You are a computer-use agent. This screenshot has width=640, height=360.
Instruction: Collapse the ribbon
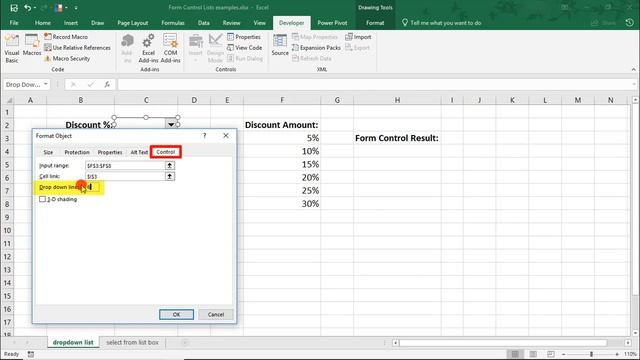tap(633, 70)
